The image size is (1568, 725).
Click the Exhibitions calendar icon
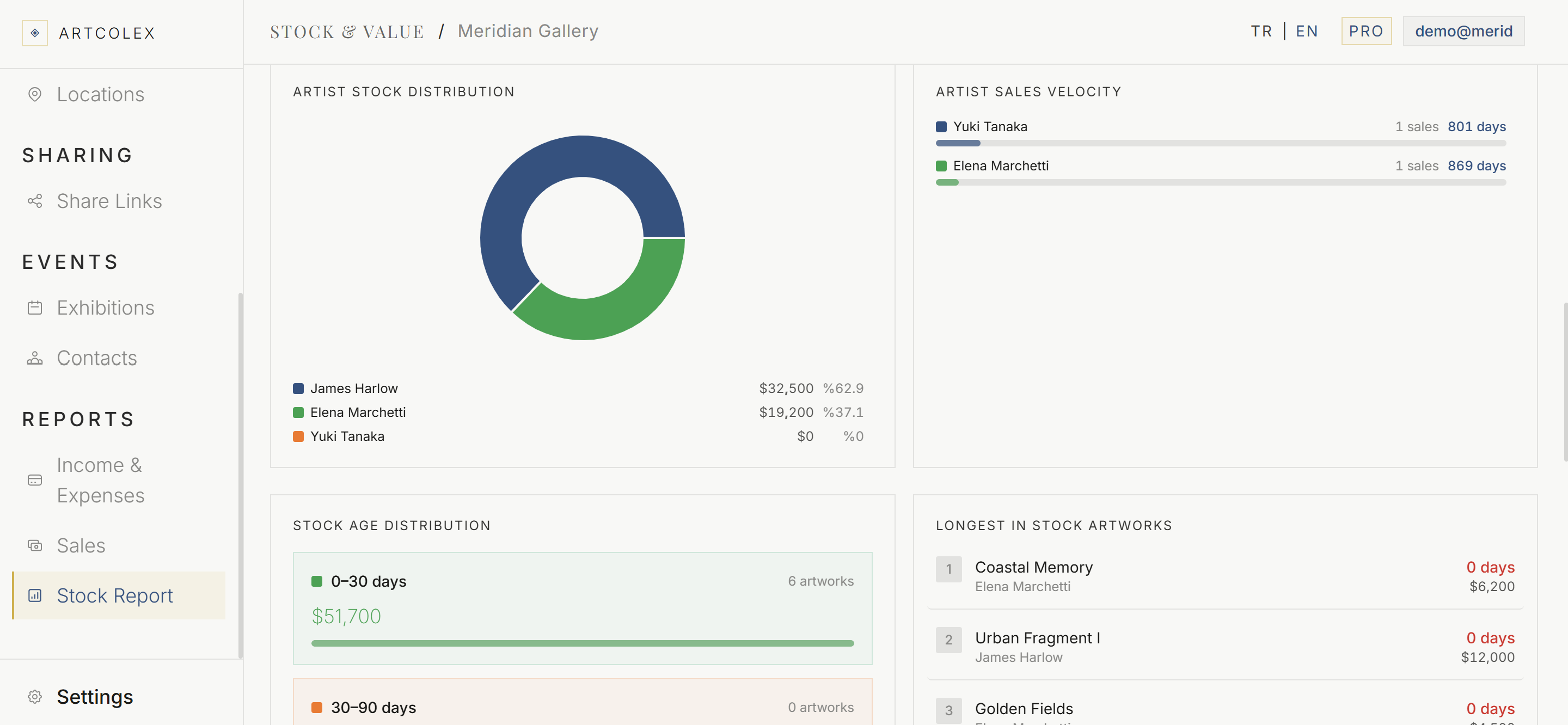click(x=35, y=308)
